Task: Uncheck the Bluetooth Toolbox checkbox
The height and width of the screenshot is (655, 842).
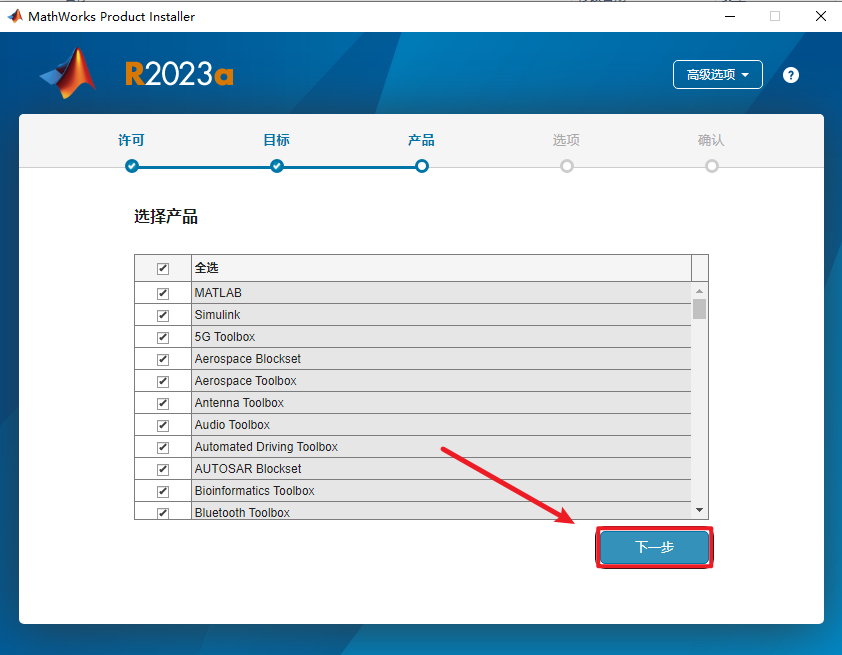Action: (163, 513)
